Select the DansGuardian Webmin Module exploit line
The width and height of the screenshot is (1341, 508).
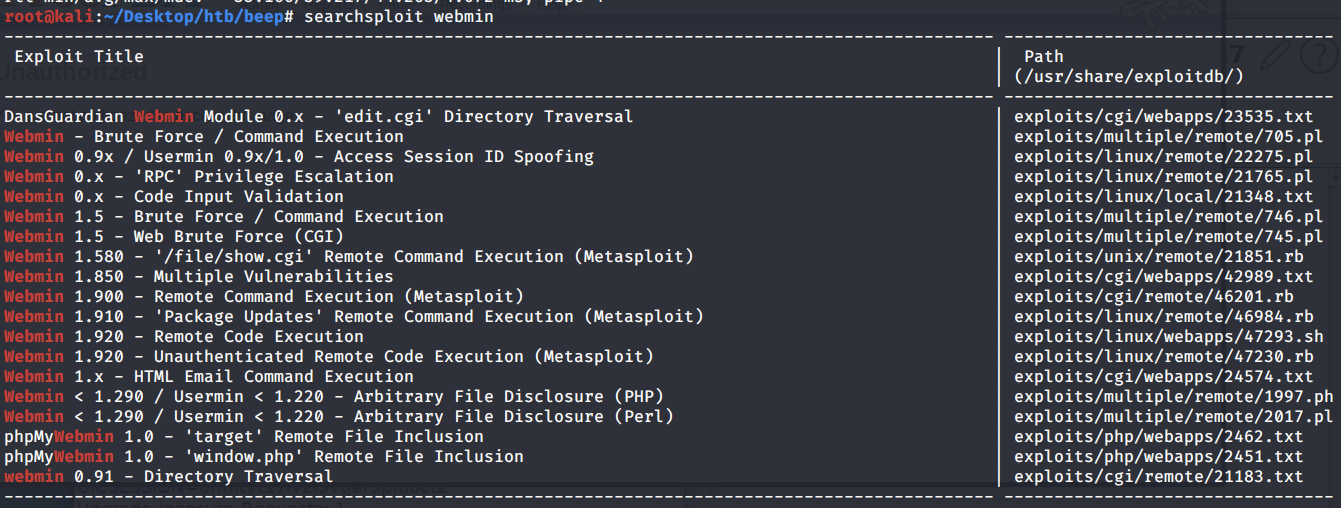click(318, 117)
